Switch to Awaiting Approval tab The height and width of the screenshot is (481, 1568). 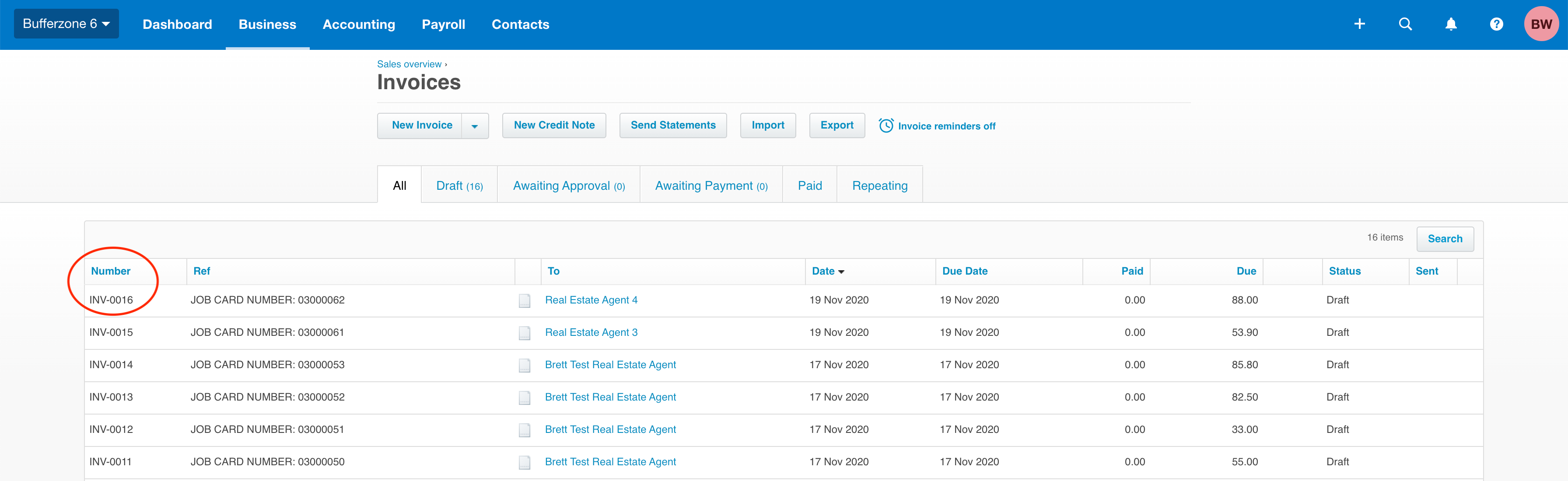568,185
